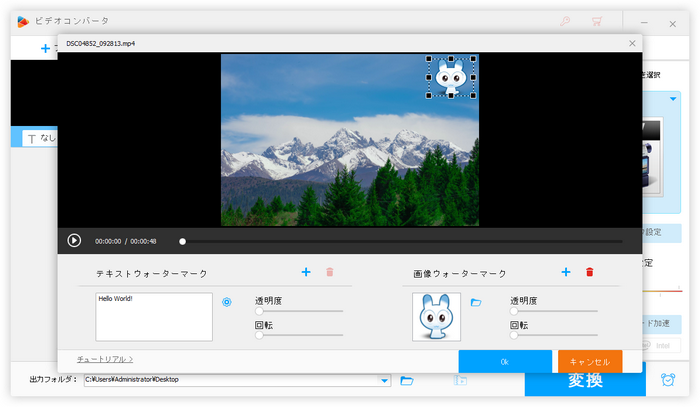Select the rabbit watermark thumbnail
This screenshot has height=407, width=700.
click(x=437, y=317)
